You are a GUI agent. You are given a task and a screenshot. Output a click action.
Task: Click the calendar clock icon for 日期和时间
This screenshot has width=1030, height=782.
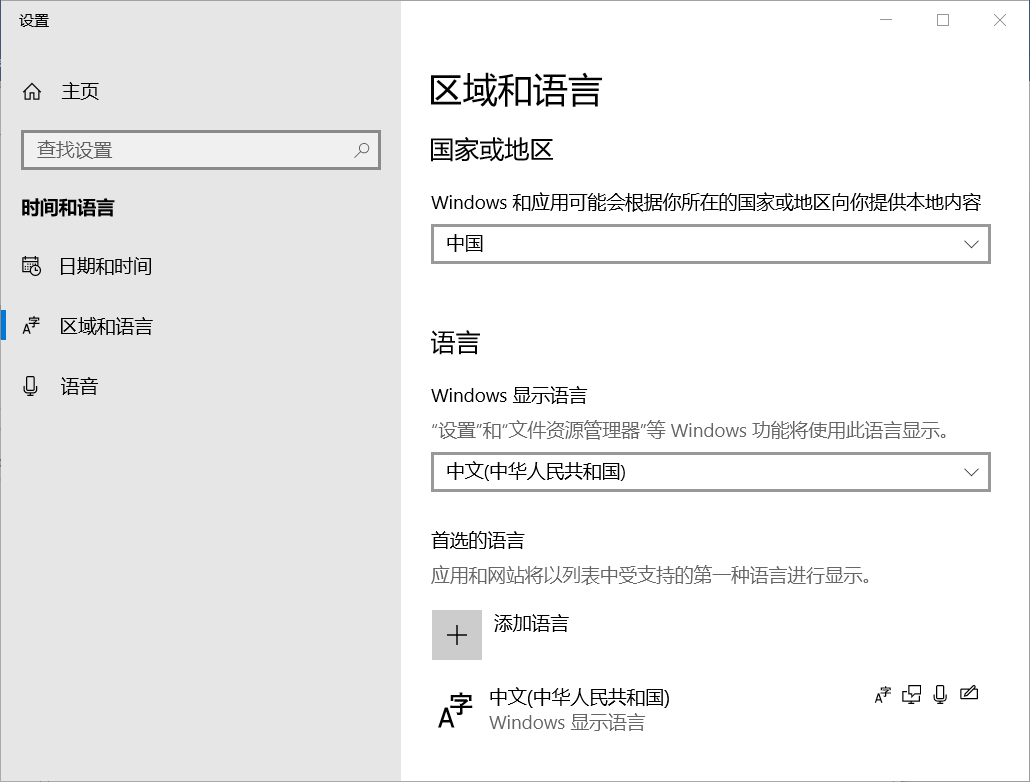[32, 266]
